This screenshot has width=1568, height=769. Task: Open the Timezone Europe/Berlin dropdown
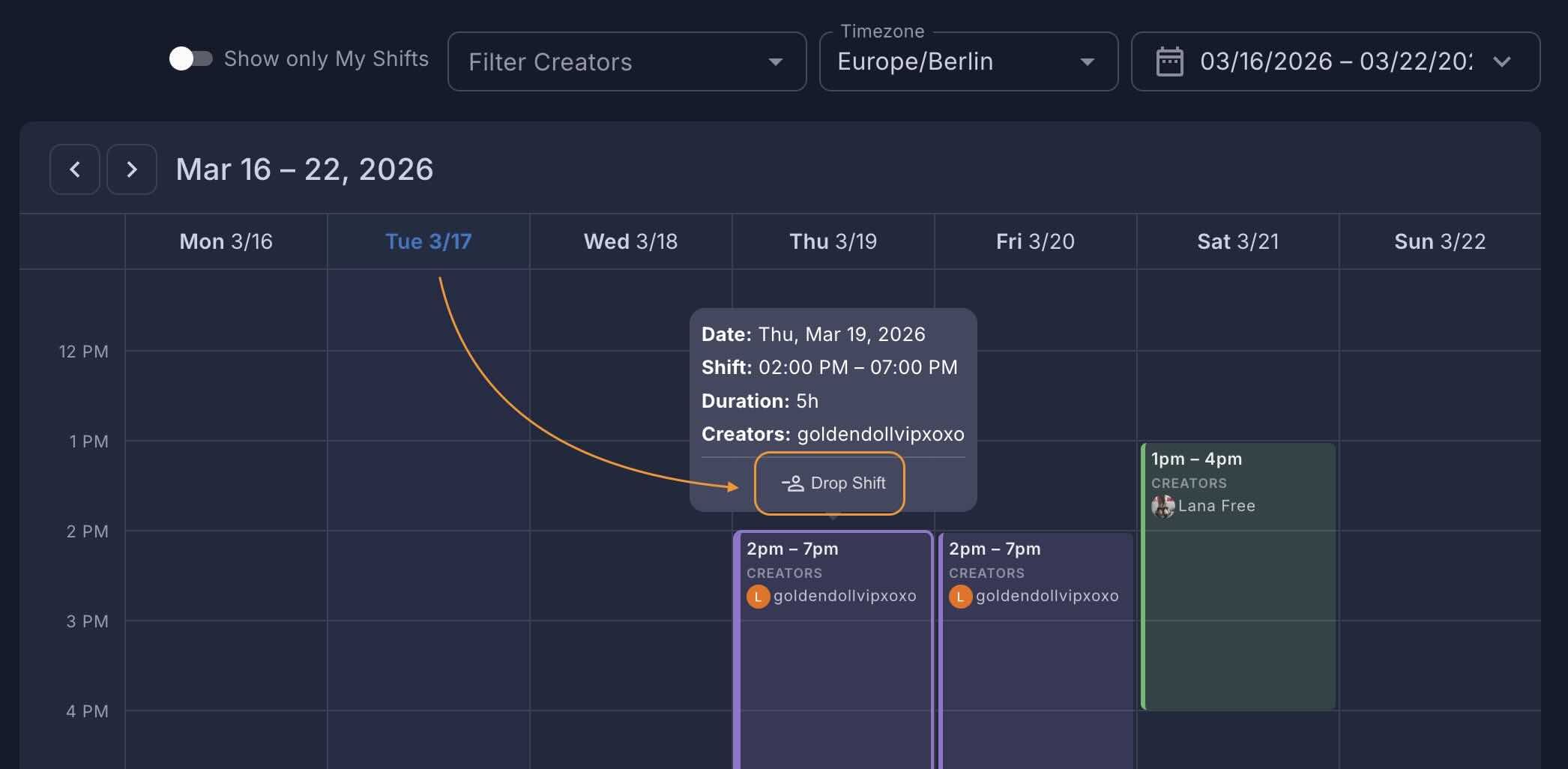click(x=968, y=61)
